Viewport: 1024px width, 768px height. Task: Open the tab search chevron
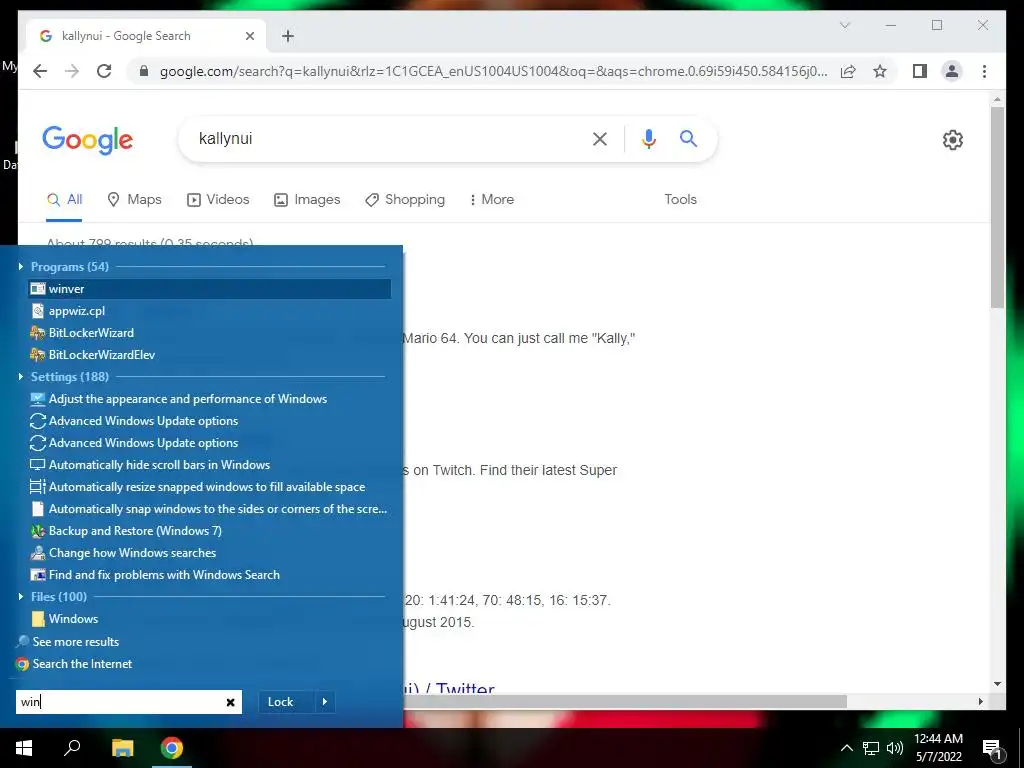pyautogui.click(x=844, y=25)
